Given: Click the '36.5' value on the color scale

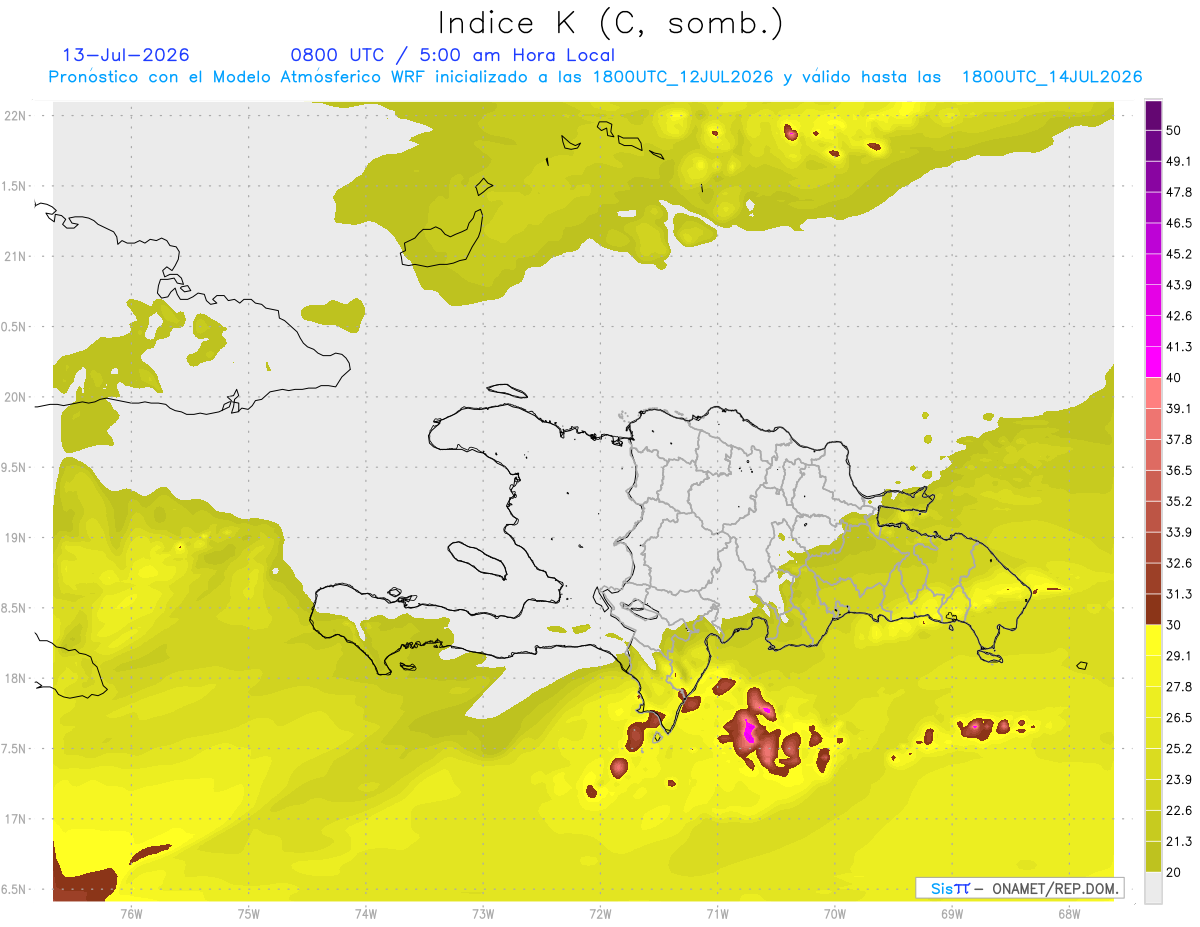Looking at the screenshot, I should point(1178,470).
